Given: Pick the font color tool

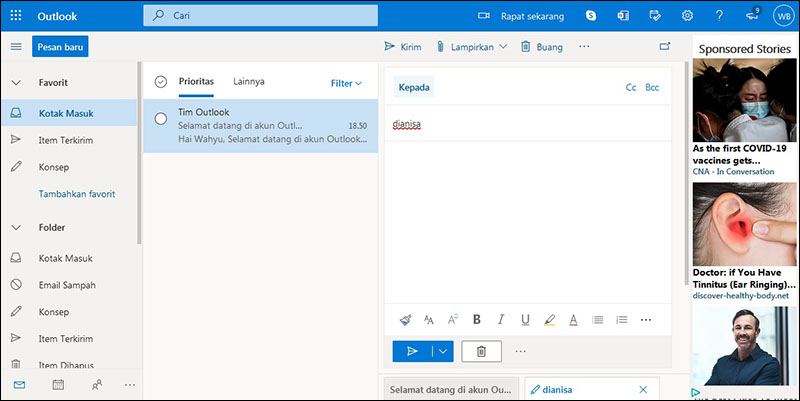Looking at the screenshot, I should coord(573,320).
